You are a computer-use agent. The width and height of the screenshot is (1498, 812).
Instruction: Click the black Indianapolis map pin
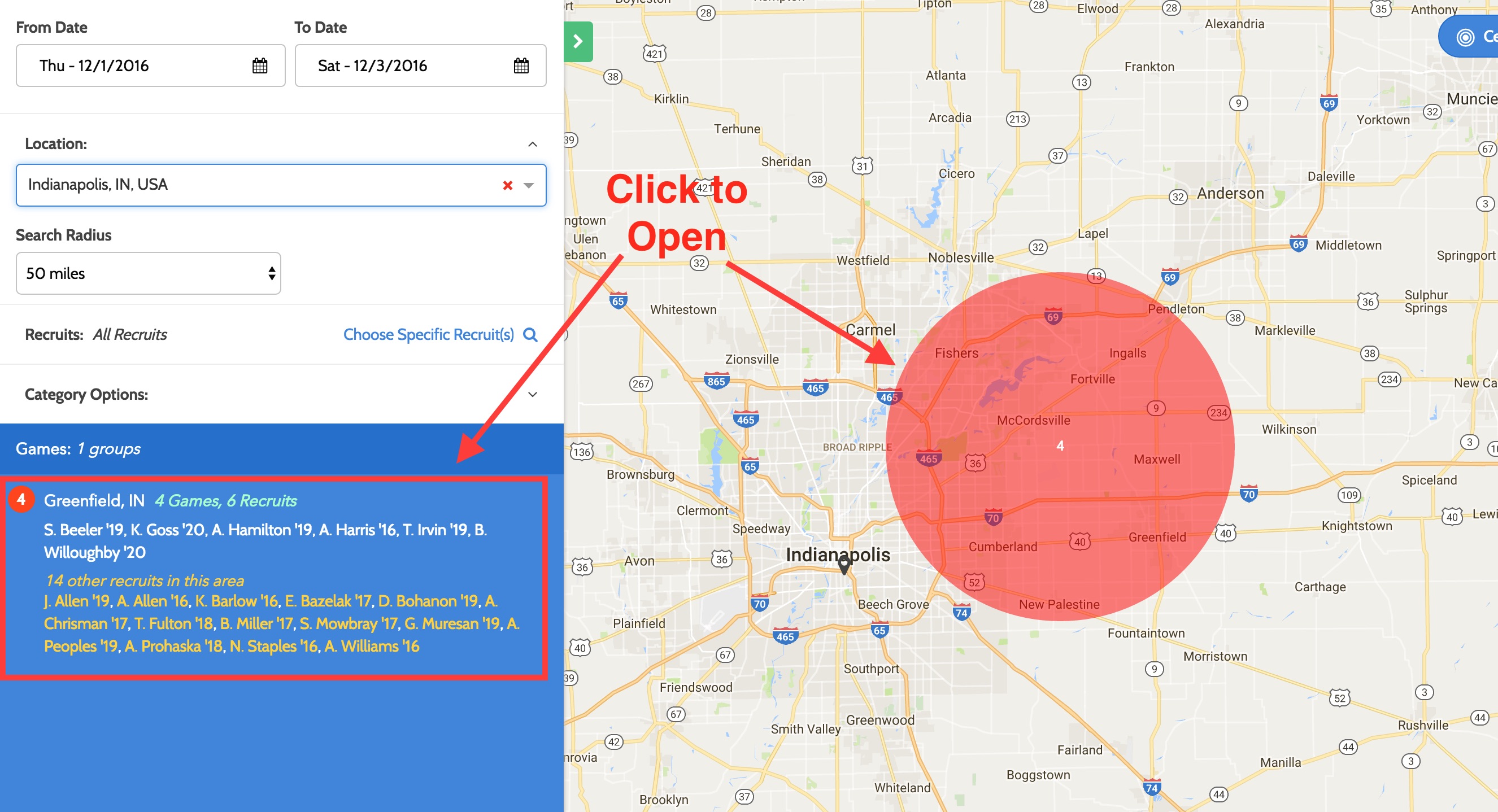pos(844,564)
